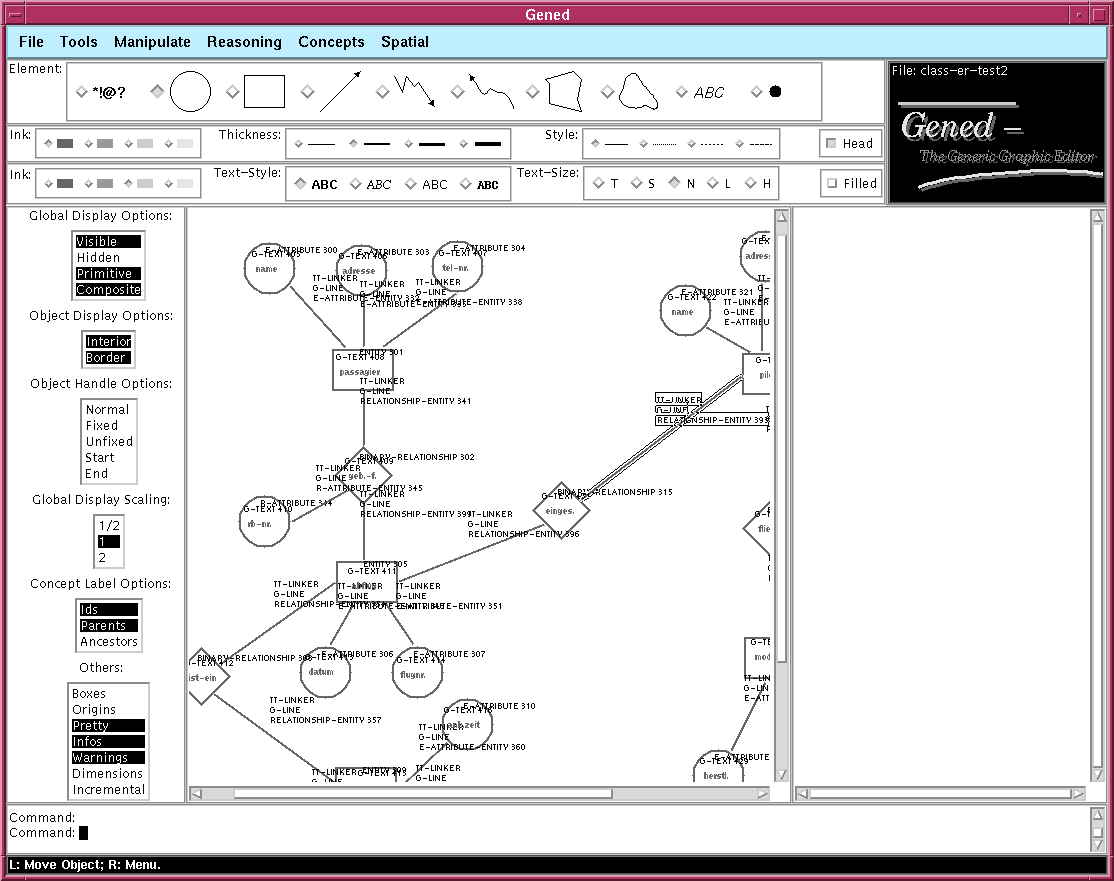The image size is (1114, 881).
Task: Select the Start handle option
Action: point(109,458)
